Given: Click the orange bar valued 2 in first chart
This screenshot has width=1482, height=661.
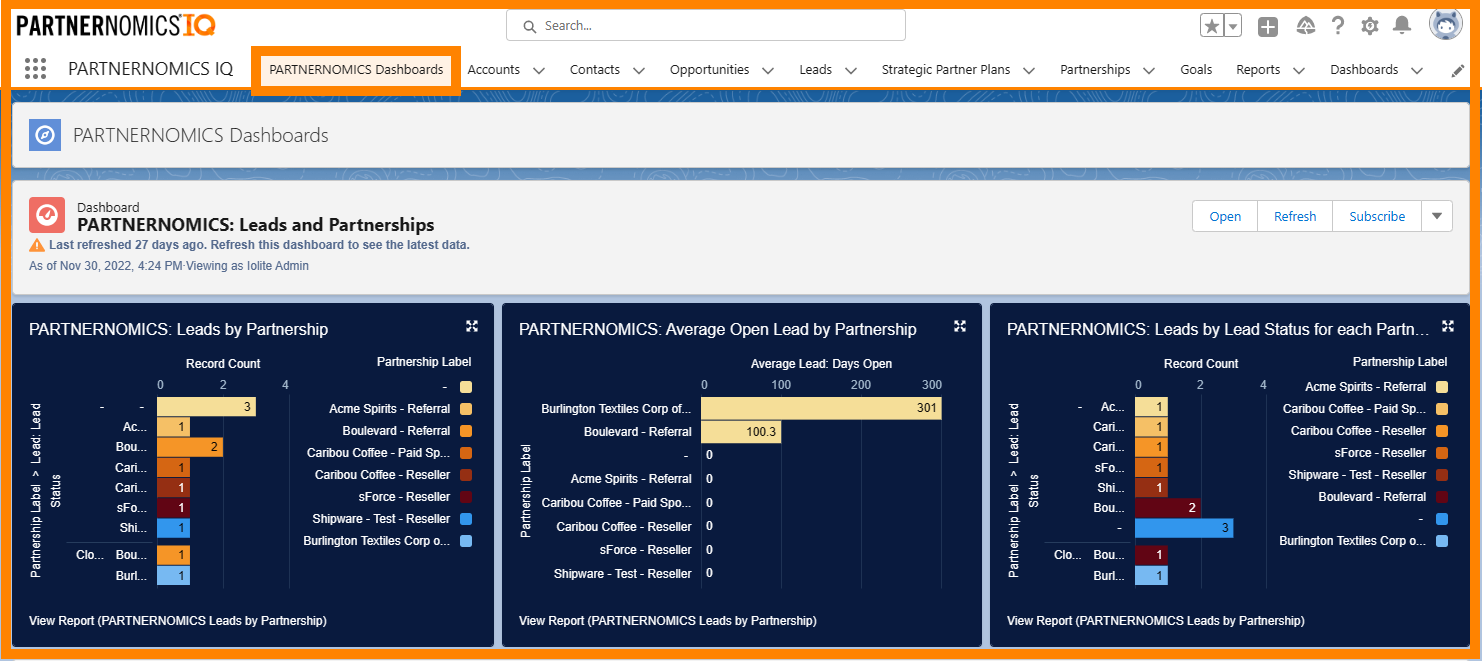Looking at the screenshot, I should [190, 447].
